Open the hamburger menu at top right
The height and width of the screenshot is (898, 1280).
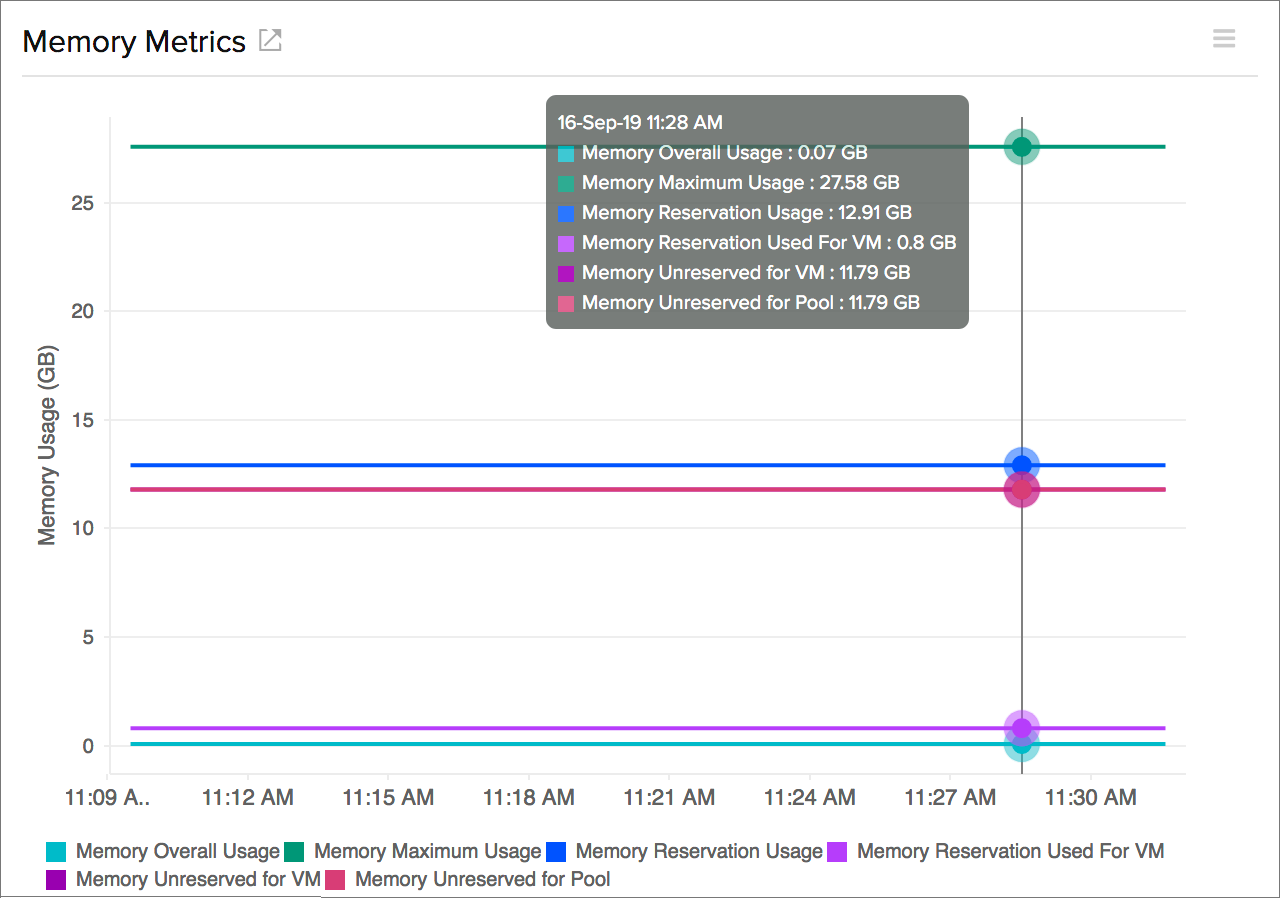[x=1224, y=38]
